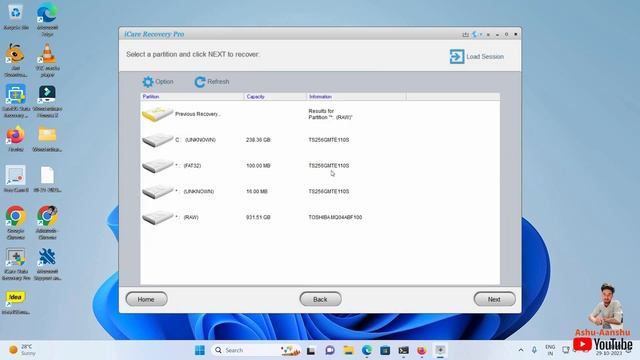Open the Wondershare Filmora desktop shortcut
Screen dimensions: 640x360
point(47,101)
